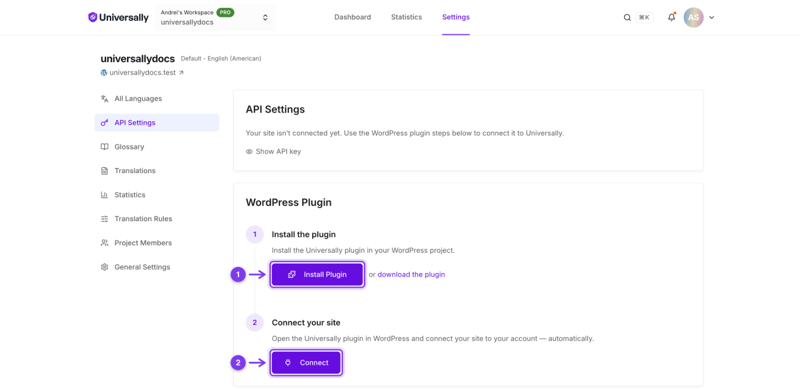800x389 pixels.
Task: Go to the Dashboard tab
Action: tap(353, 17)
